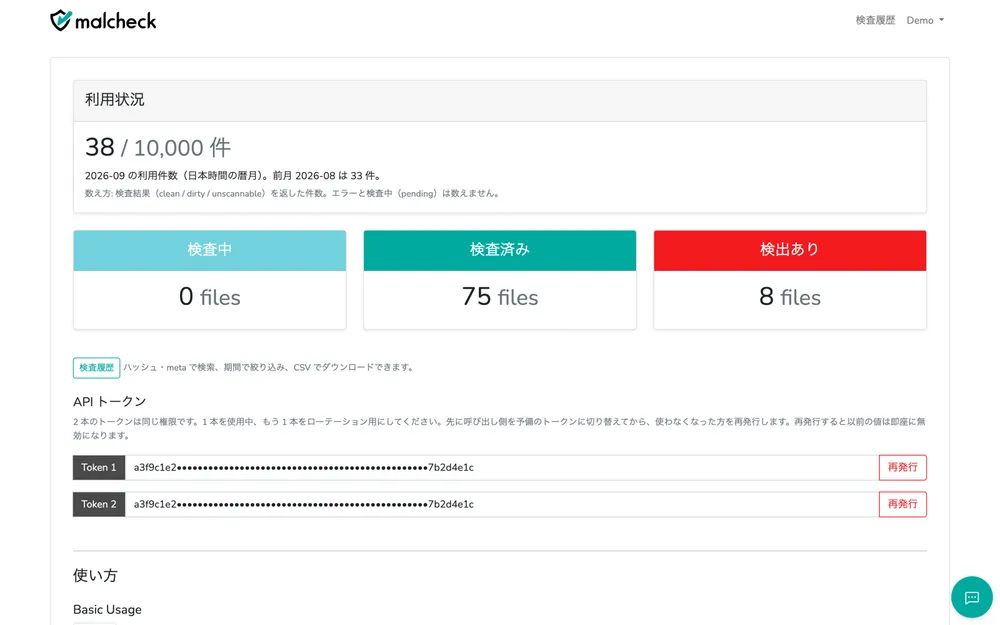Click the Basic Usage heading
This screenshot has height=625, width=1000.
pos(107,610)
